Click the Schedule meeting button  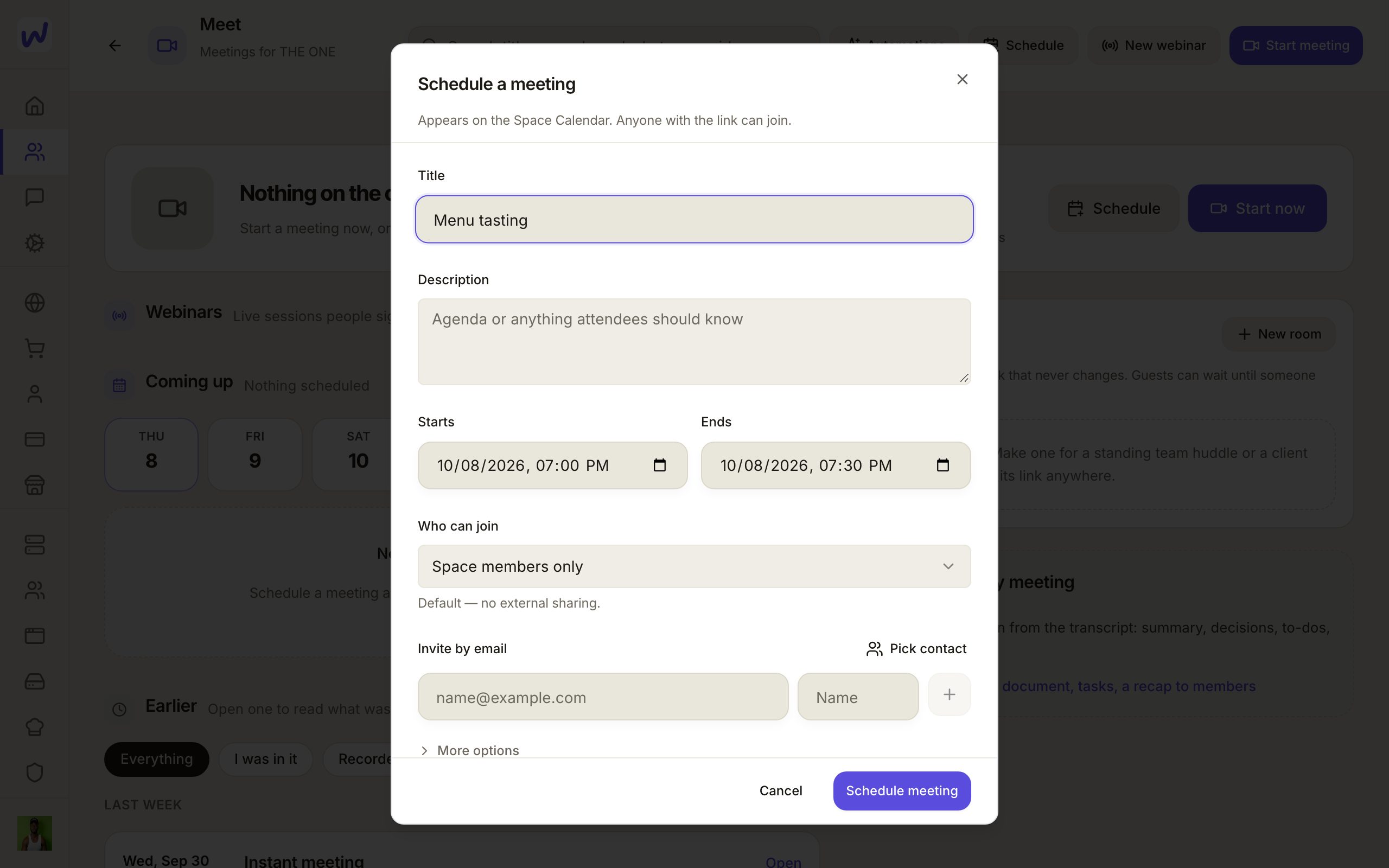pyautogui.click(x=902, y=790)
